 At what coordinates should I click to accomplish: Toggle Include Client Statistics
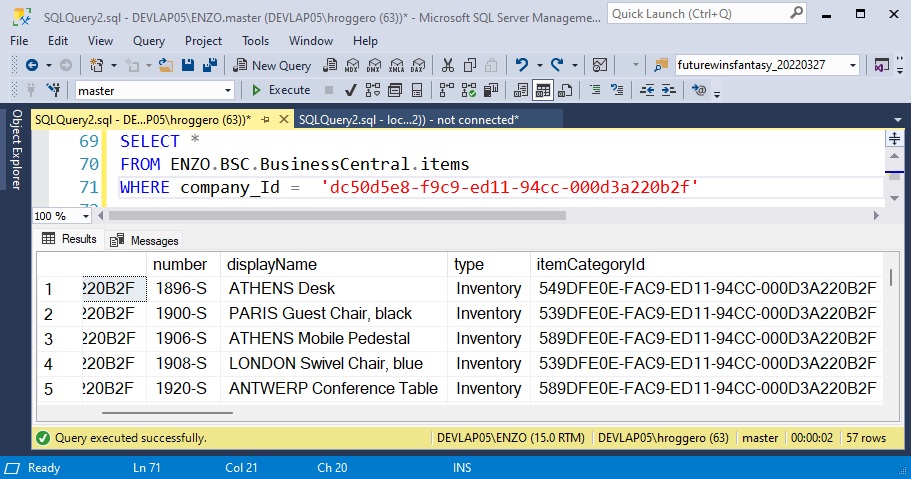click(491, 90)
